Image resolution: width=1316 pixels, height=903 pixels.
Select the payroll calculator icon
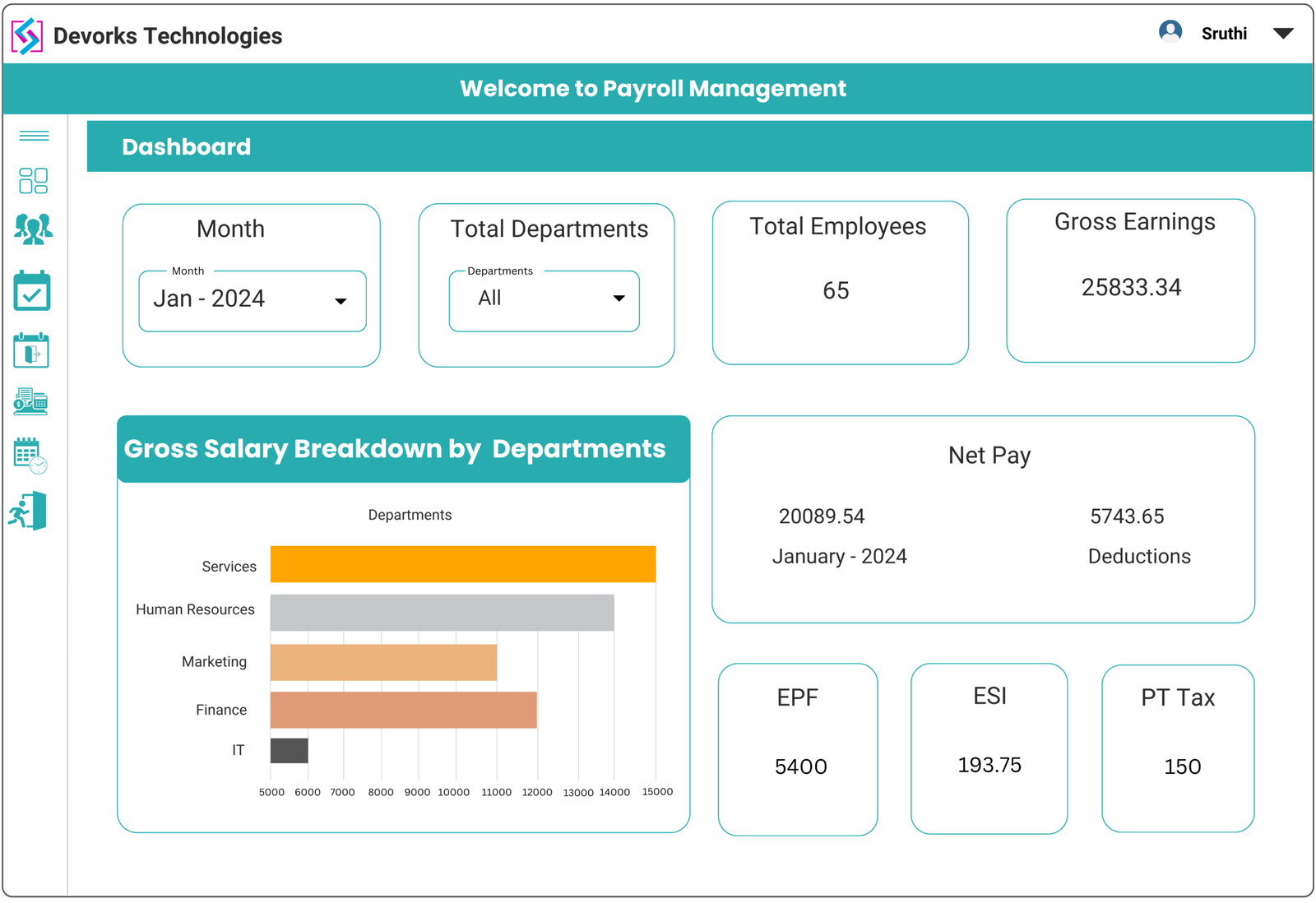coord(33,403)
